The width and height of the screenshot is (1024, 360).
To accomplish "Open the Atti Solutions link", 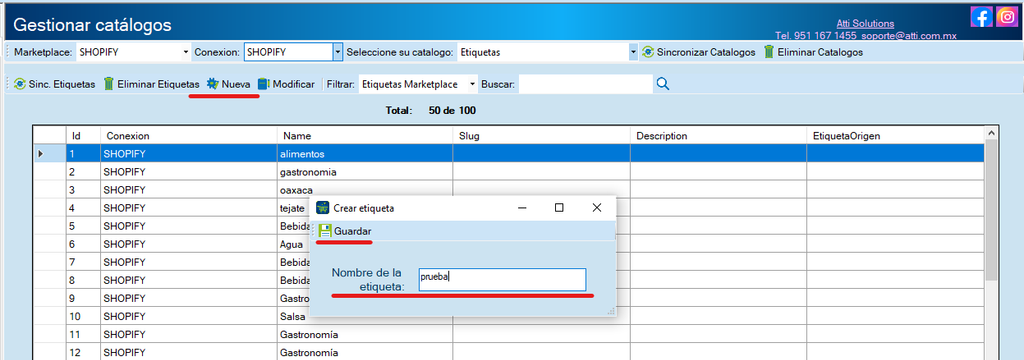I will (x=865, y=24).
